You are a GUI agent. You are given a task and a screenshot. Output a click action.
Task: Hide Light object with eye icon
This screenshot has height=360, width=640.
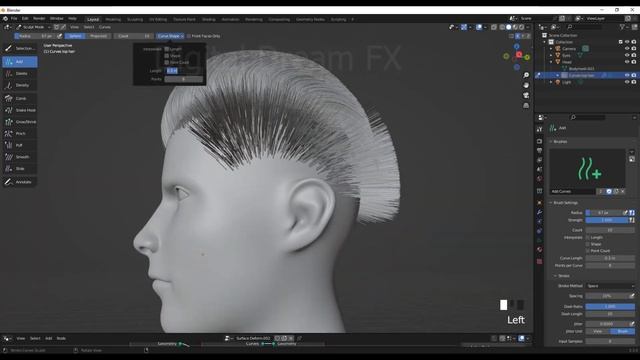(x=627, y=82)
